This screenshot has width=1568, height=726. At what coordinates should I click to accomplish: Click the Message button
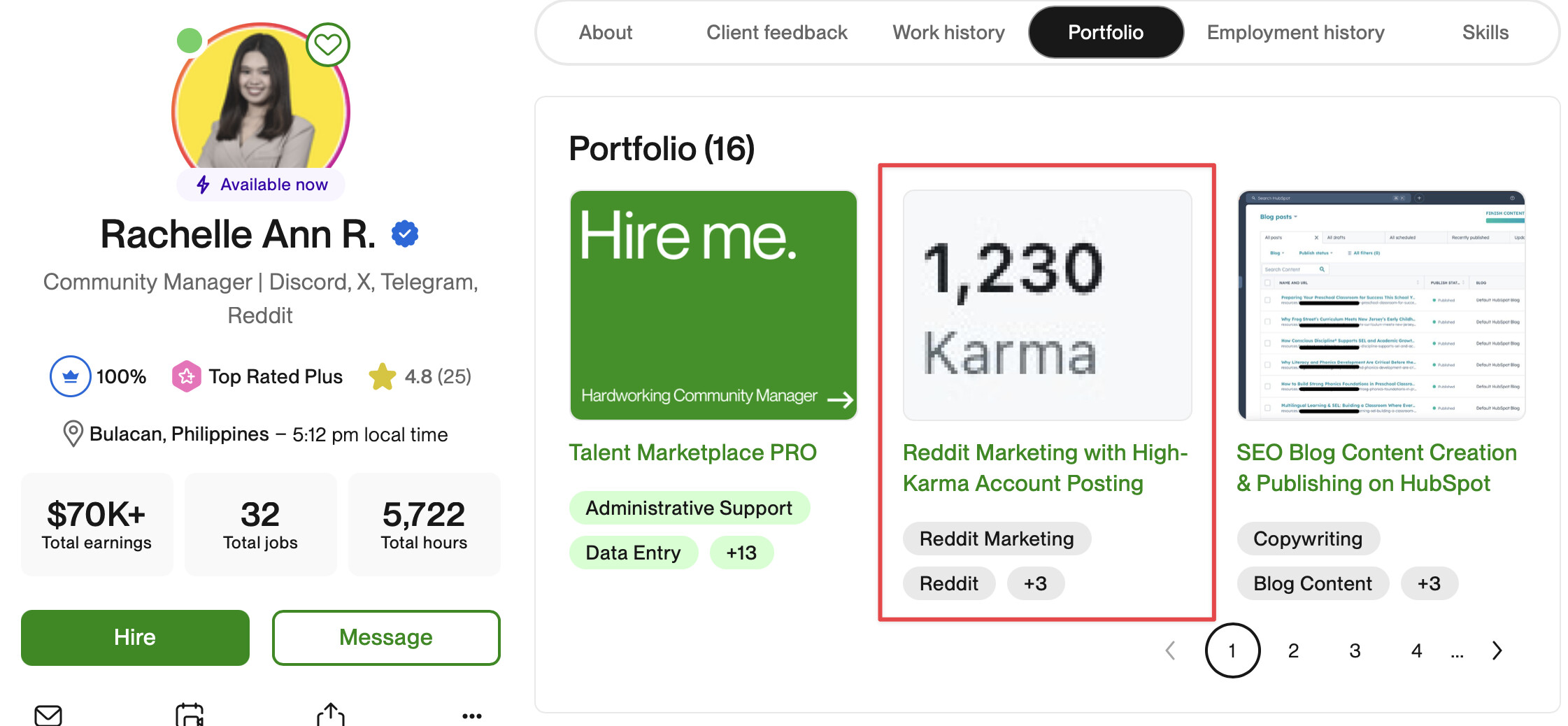point(386,637)
